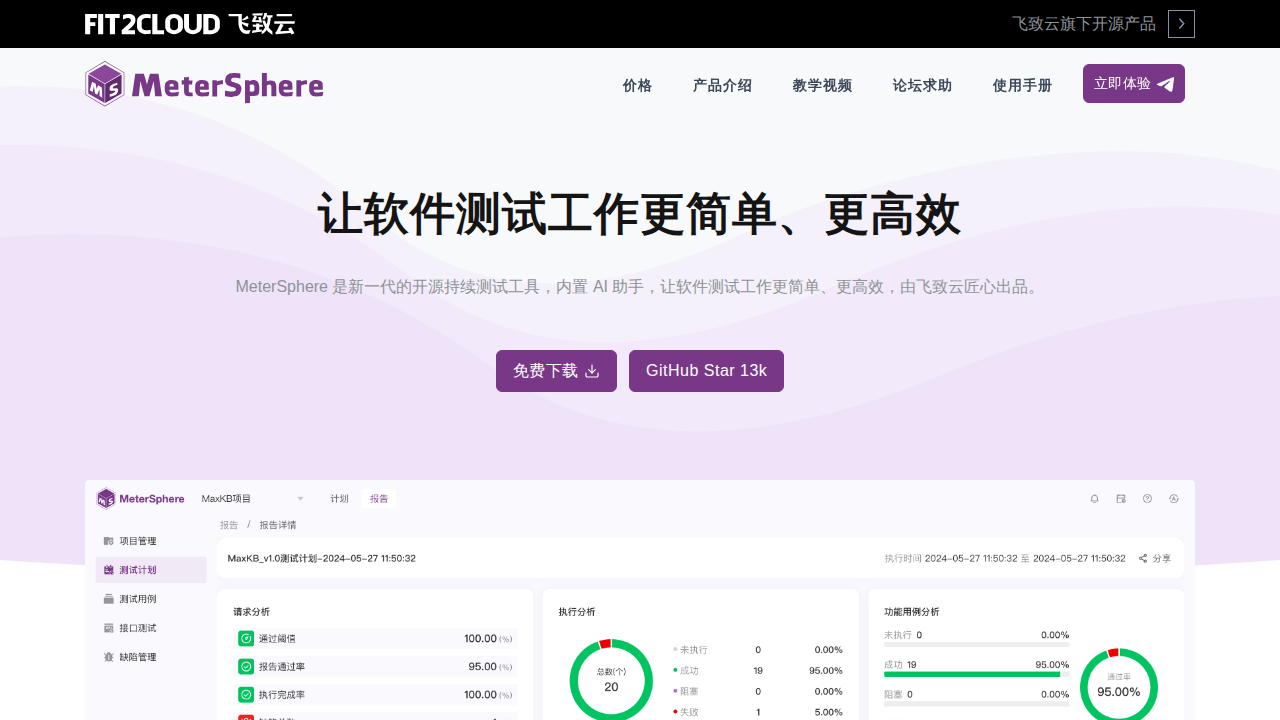This screenshot has width=1280, height=720.
Task: Click the arrow icon beside 飞致云旗下开源产品
Action: coord(1181,24)
